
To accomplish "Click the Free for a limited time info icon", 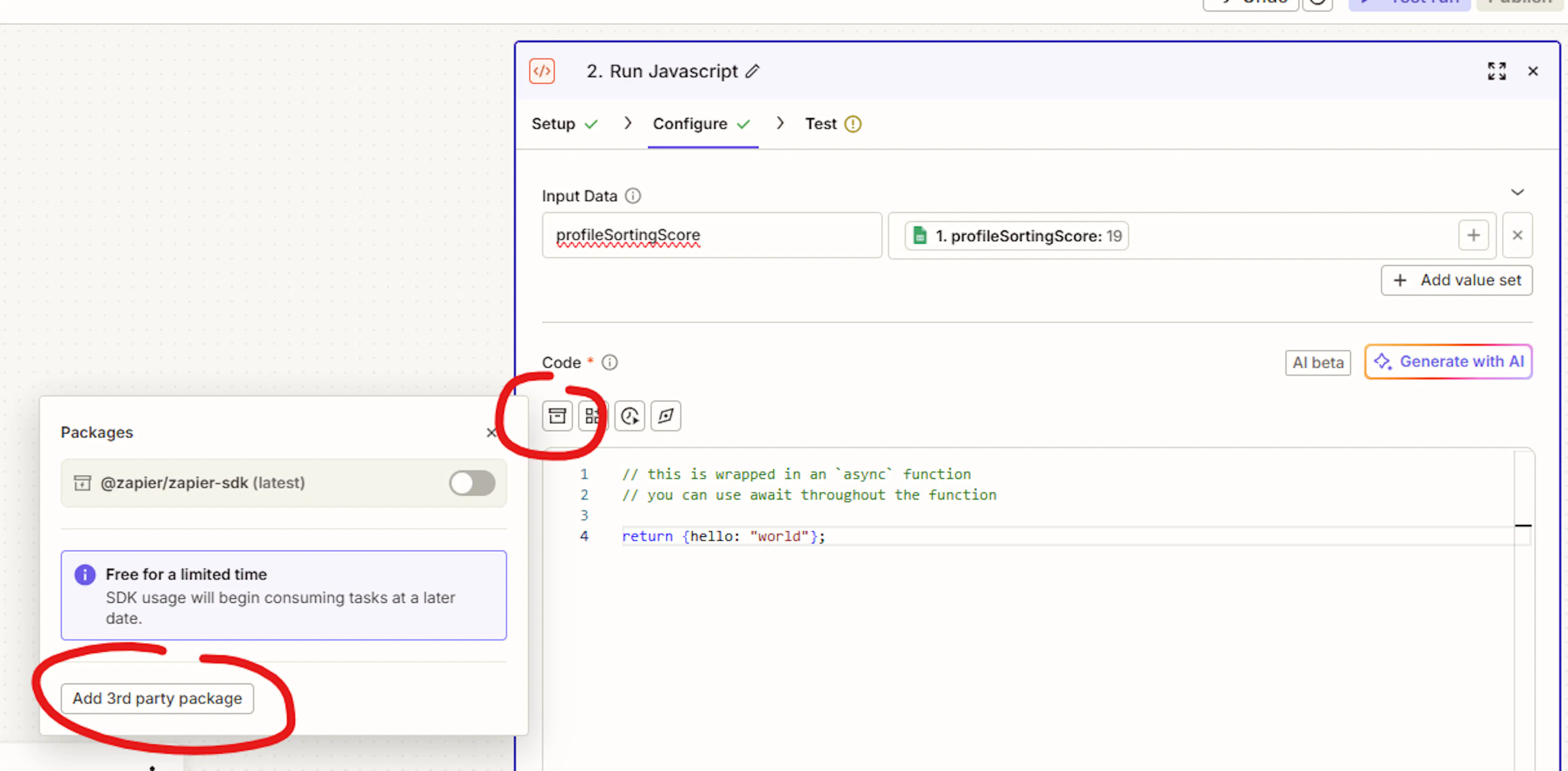I will click(x=85, y=574).
